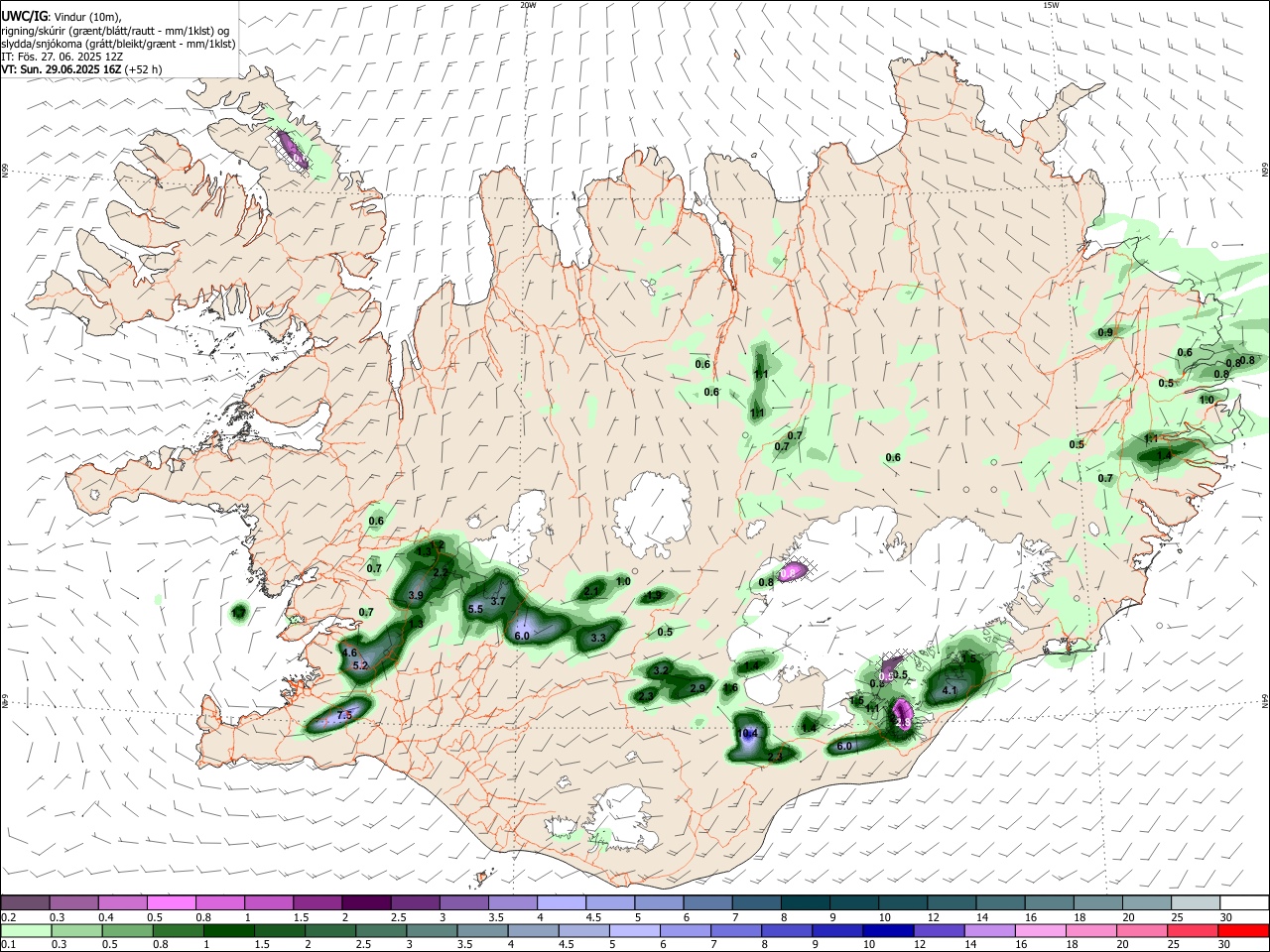Click the 3.2 rainfall label
This screenshot has width=1270, height=952.
pos(661,670)
